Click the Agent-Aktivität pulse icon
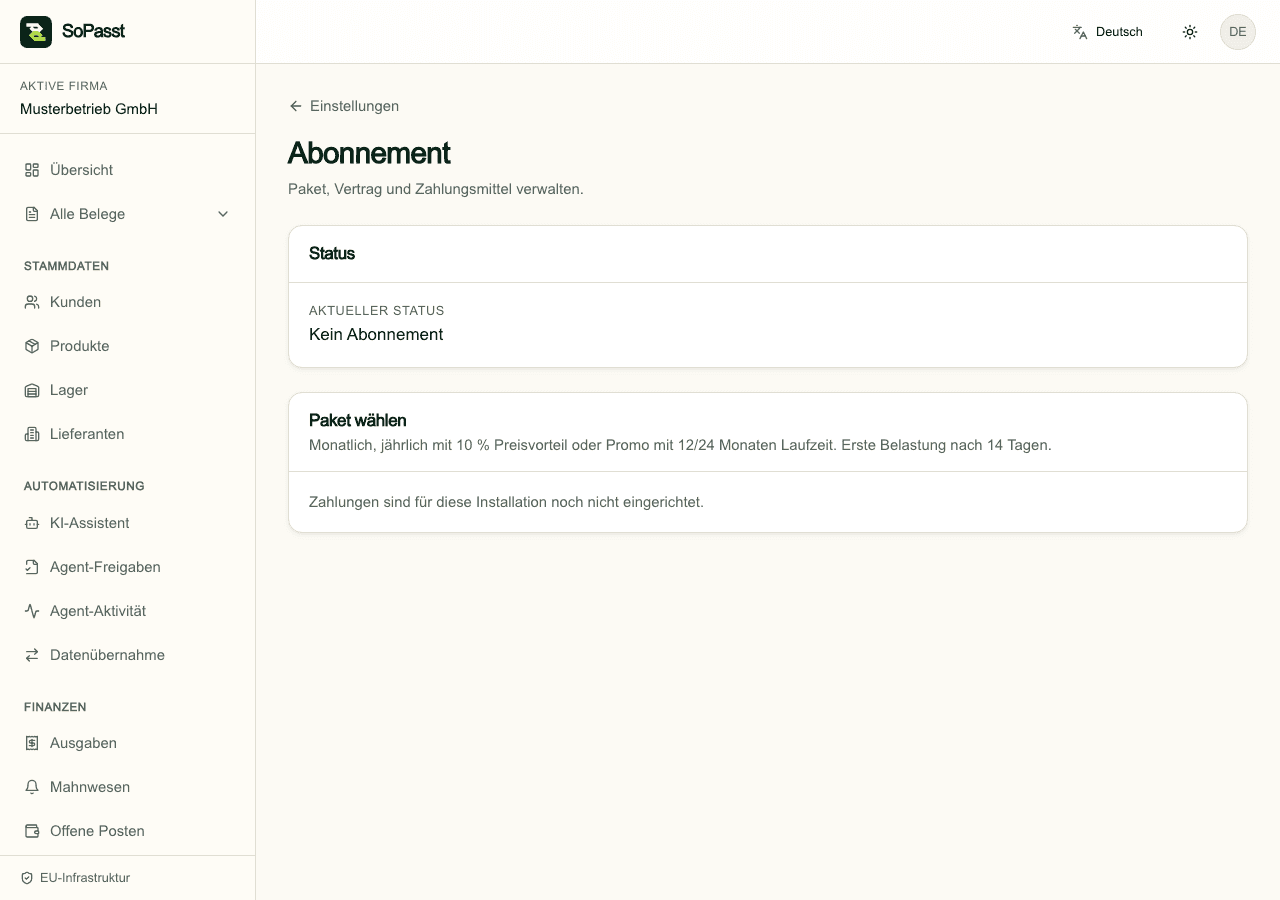The width and height of the screenshot is (1280, 900). pyautogui.click(x=32, y=611)
